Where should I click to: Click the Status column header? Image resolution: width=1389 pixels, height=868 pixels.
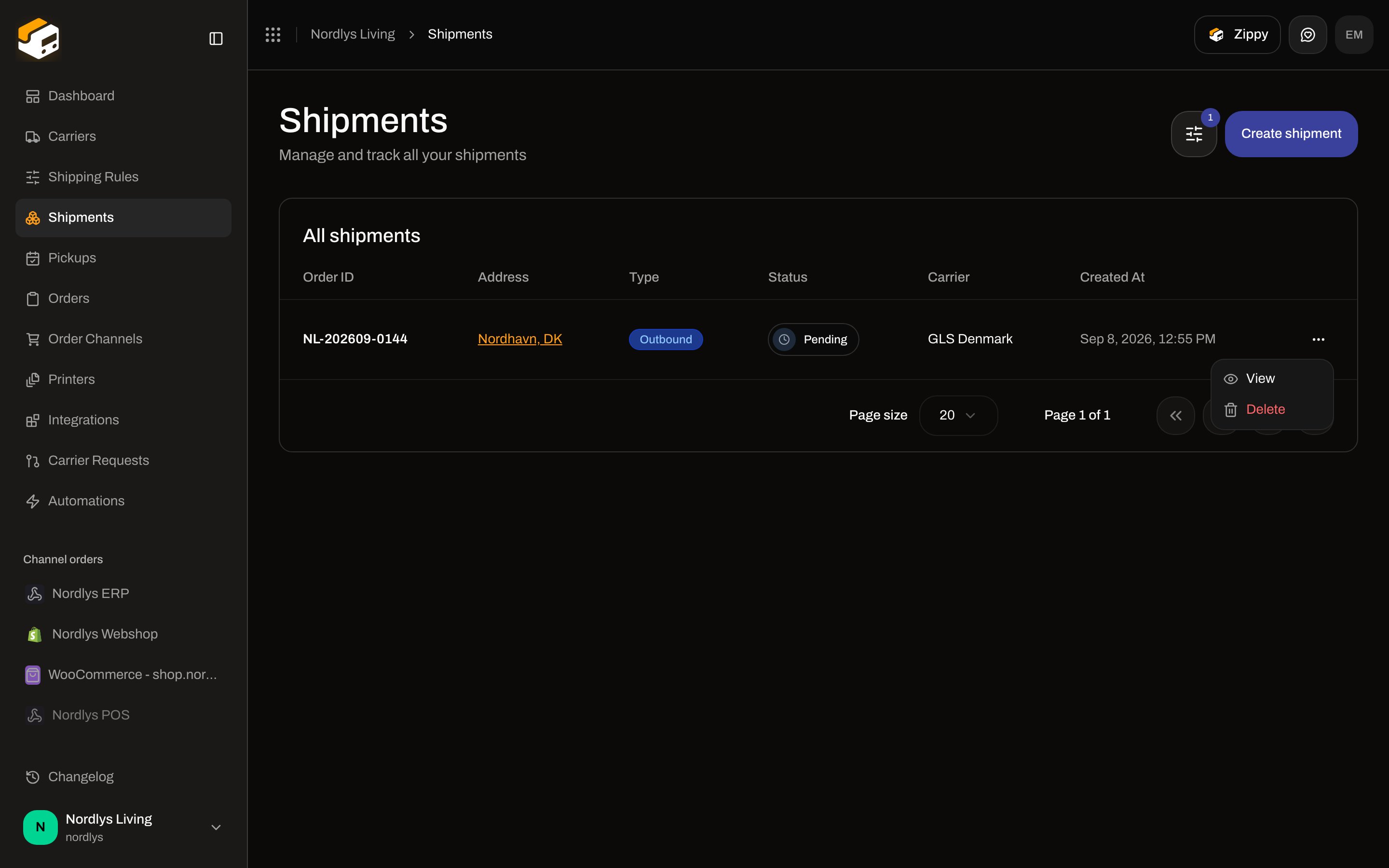(x=788, y=277)
